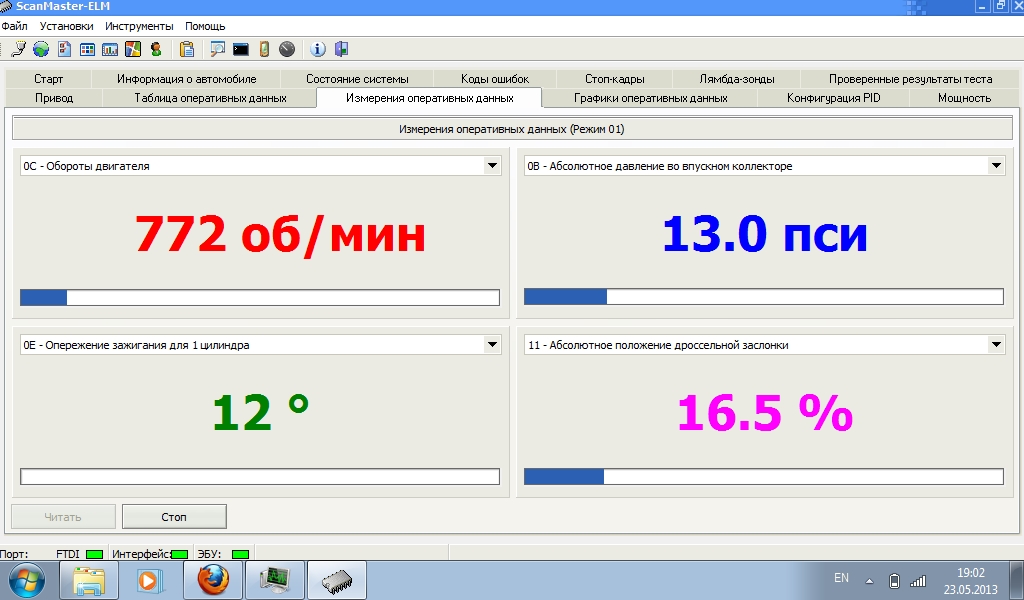Open the Инструменты menu
The image size is (1024, 600).
click(139, 25)
